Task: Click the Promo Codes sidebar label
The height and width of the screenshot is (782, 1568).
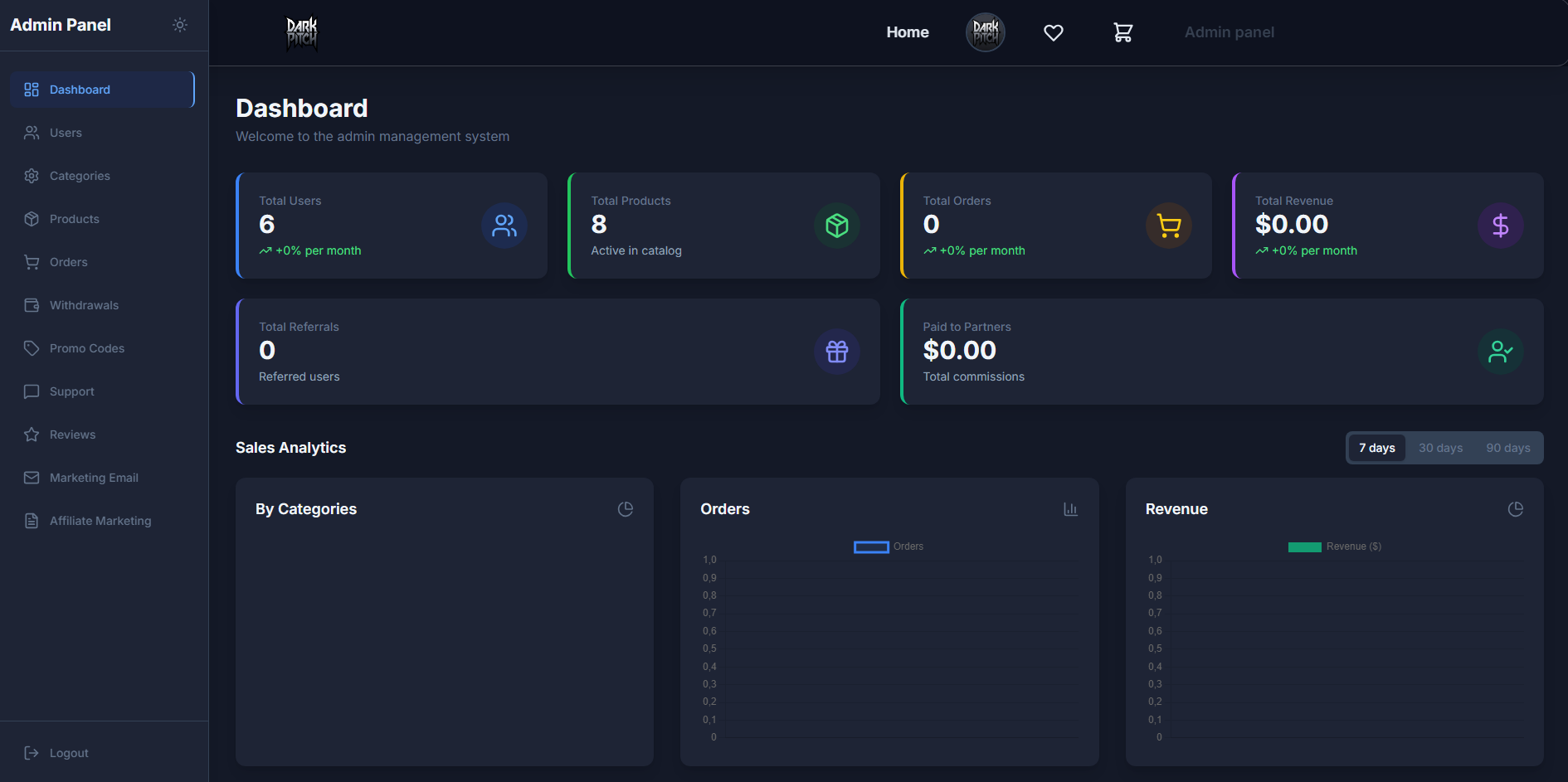Action: coord(87,348)
